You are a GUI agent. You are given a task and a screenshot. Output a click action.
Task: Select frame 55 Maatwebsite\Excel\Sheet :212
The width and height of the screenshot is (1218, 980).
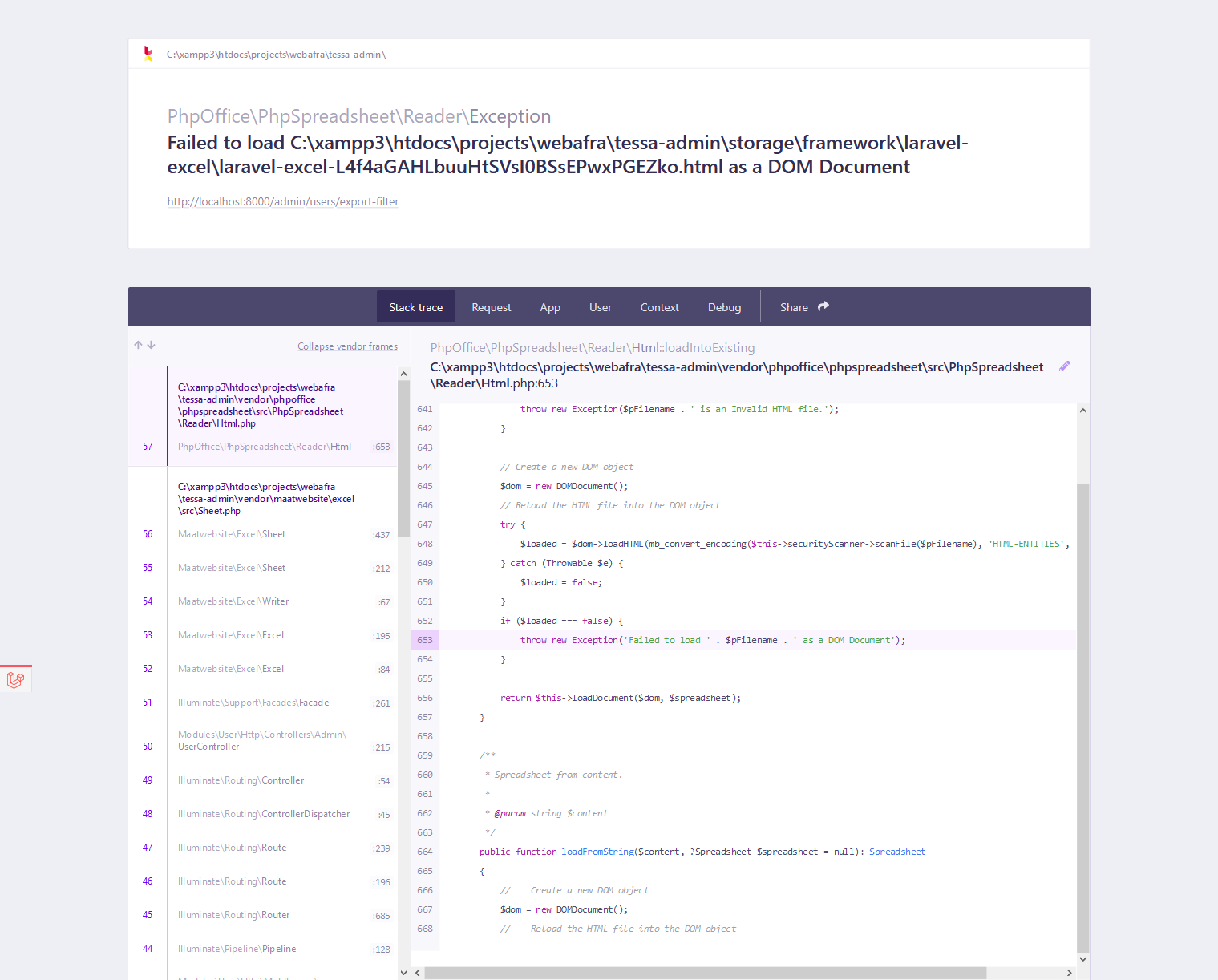[x=263, y=568]
